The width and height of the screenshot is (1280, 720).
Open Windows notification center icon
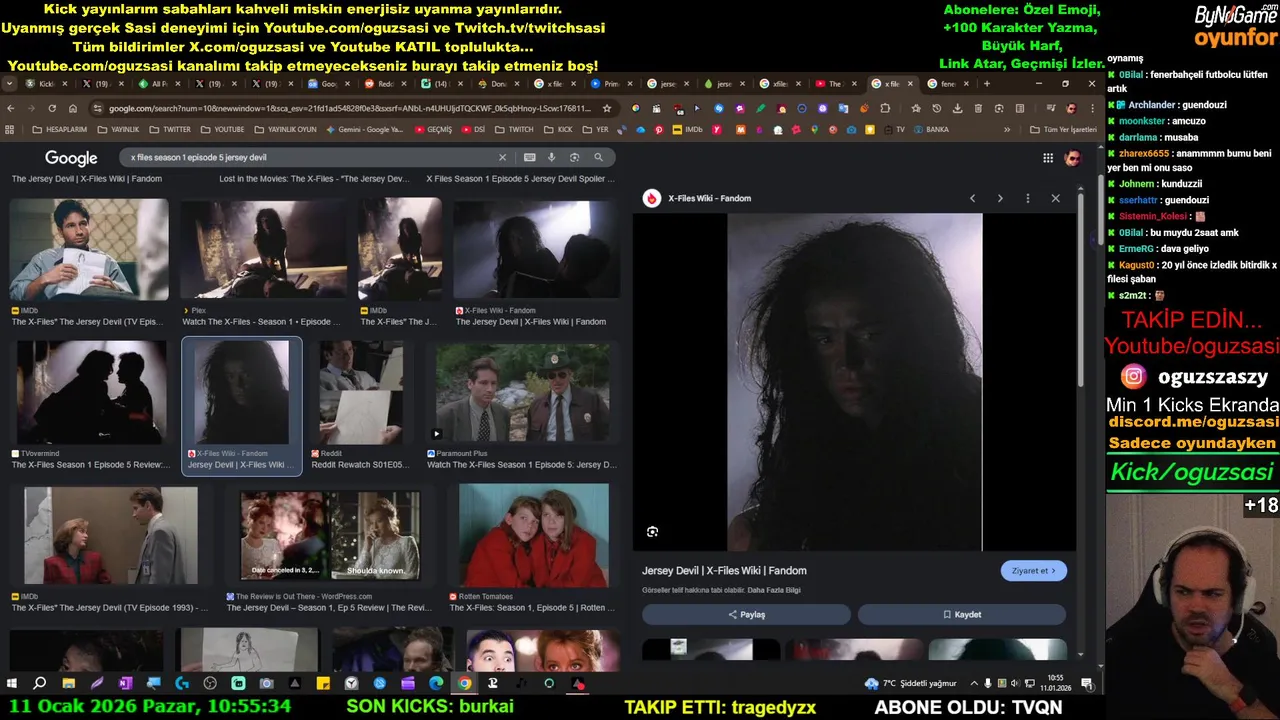tap(1087, 684)
